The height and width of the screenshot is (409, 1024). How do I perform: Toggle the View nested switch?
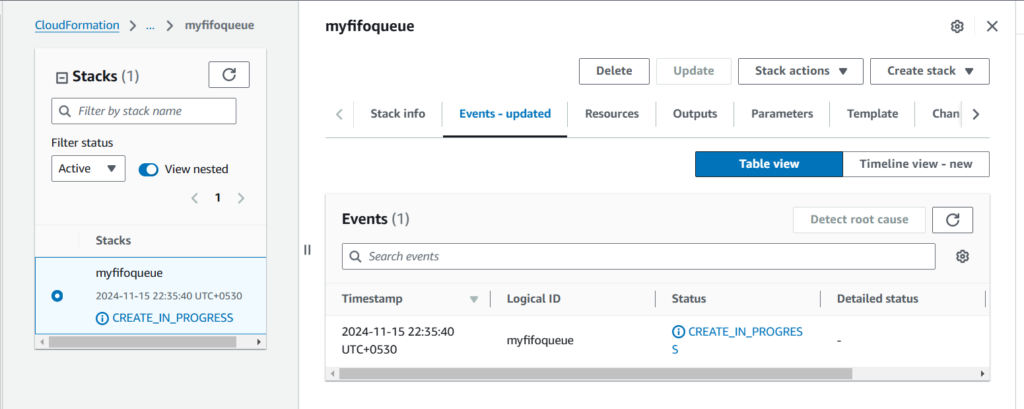click(149, 169)
